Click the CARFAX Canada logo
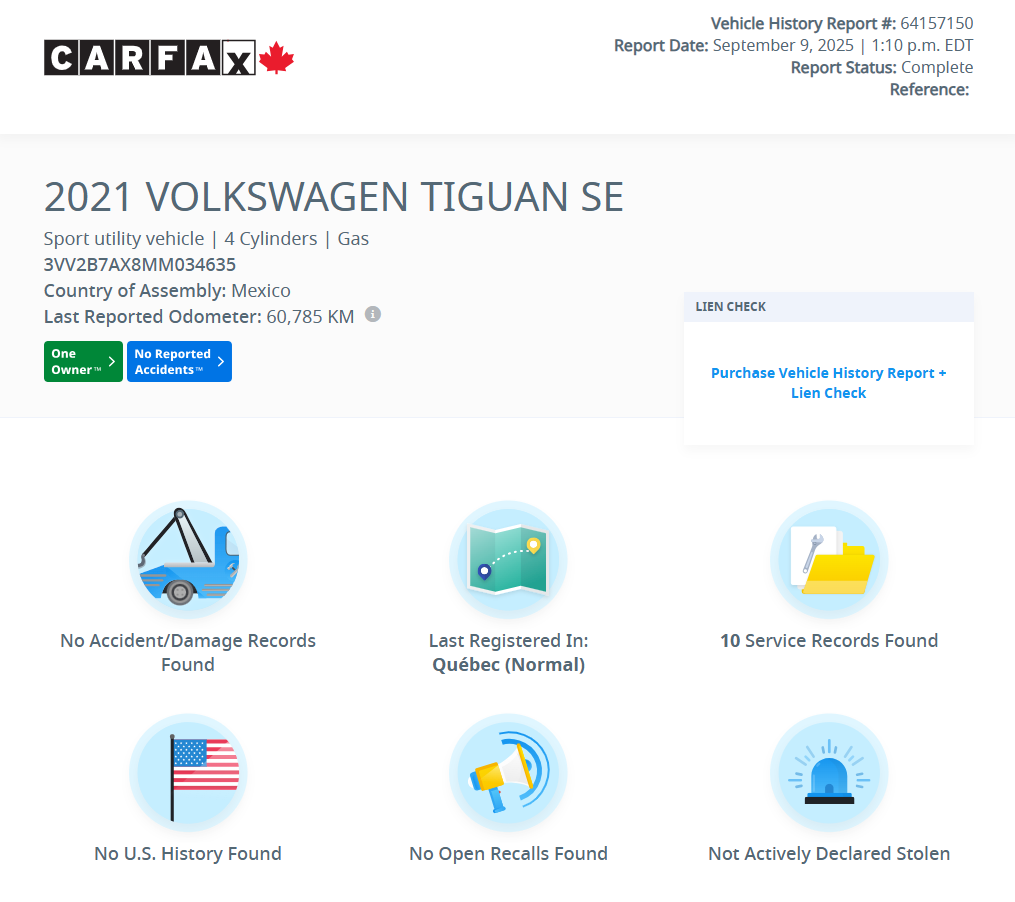Image resolution: width=1015 pixels, height=902 pixels. (168, 58)
